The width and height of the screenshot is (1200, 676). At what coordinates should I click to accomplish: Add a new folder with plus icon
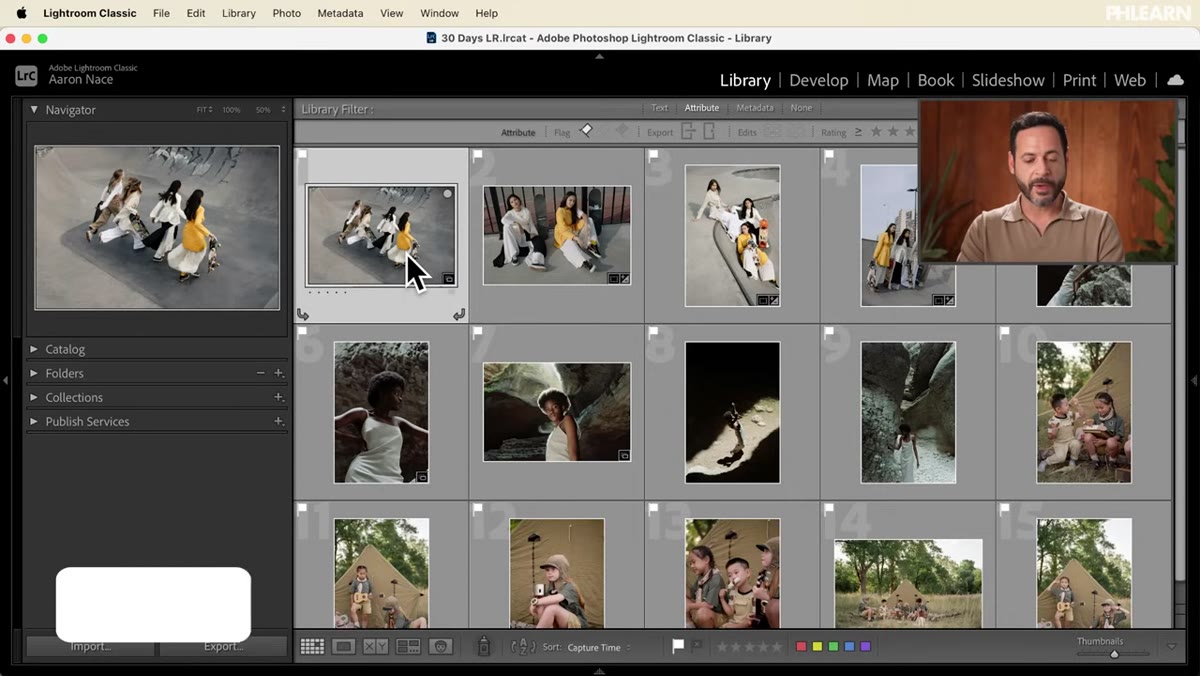coord(279,373)
